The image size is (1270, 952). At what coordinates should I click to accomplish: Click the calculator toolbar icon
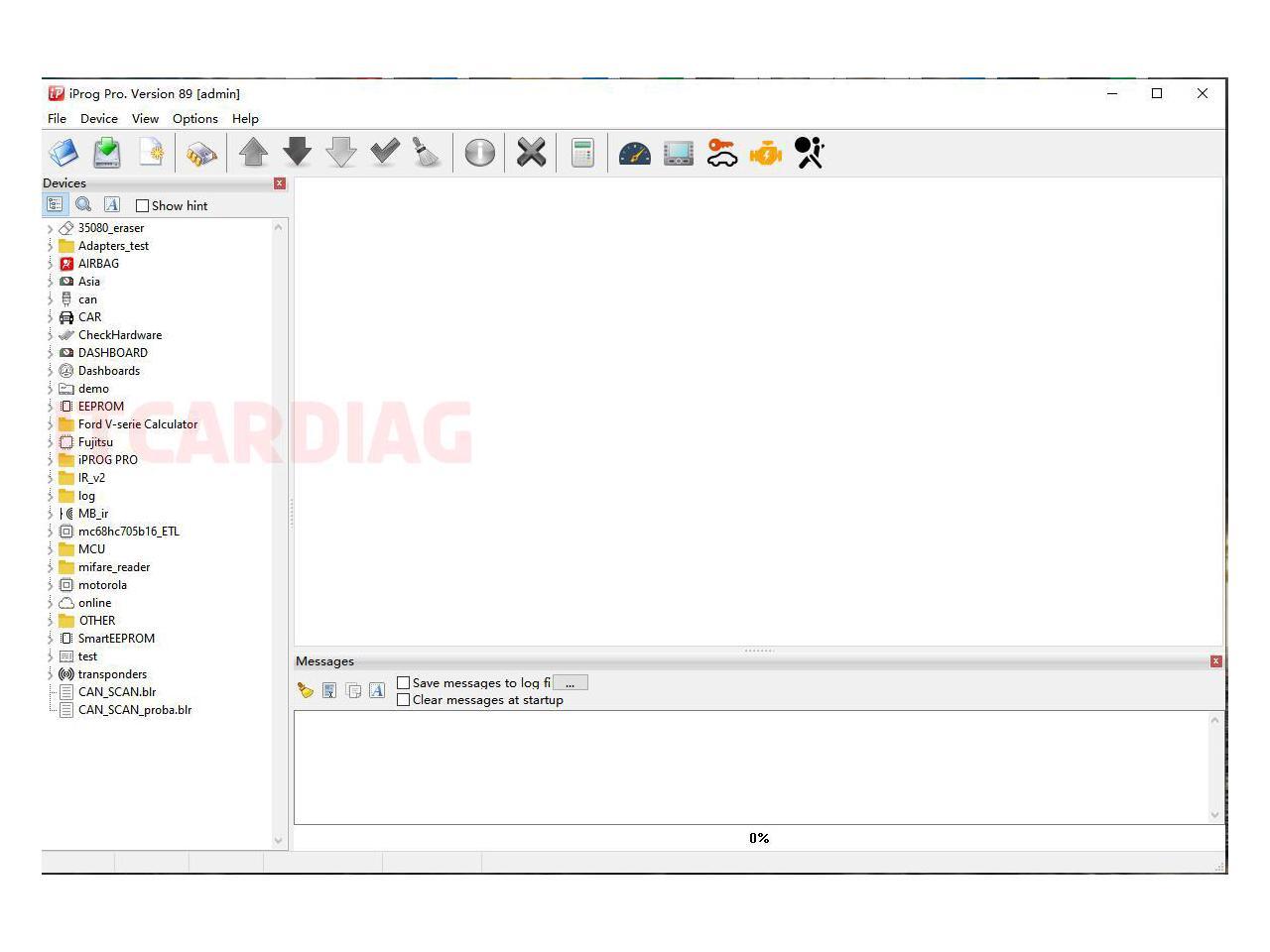click(x=582, y=153)
